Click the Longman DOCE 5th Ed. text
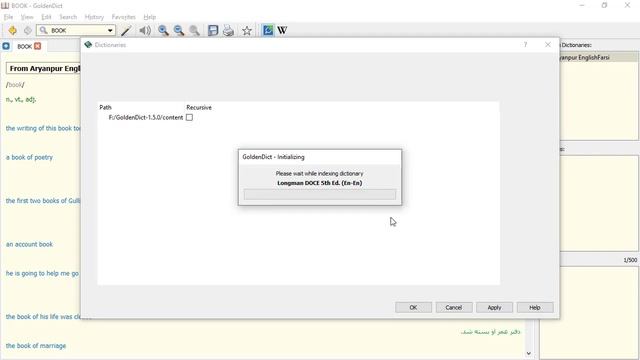This screenshot has height=360, width=640. coord(320,183)
